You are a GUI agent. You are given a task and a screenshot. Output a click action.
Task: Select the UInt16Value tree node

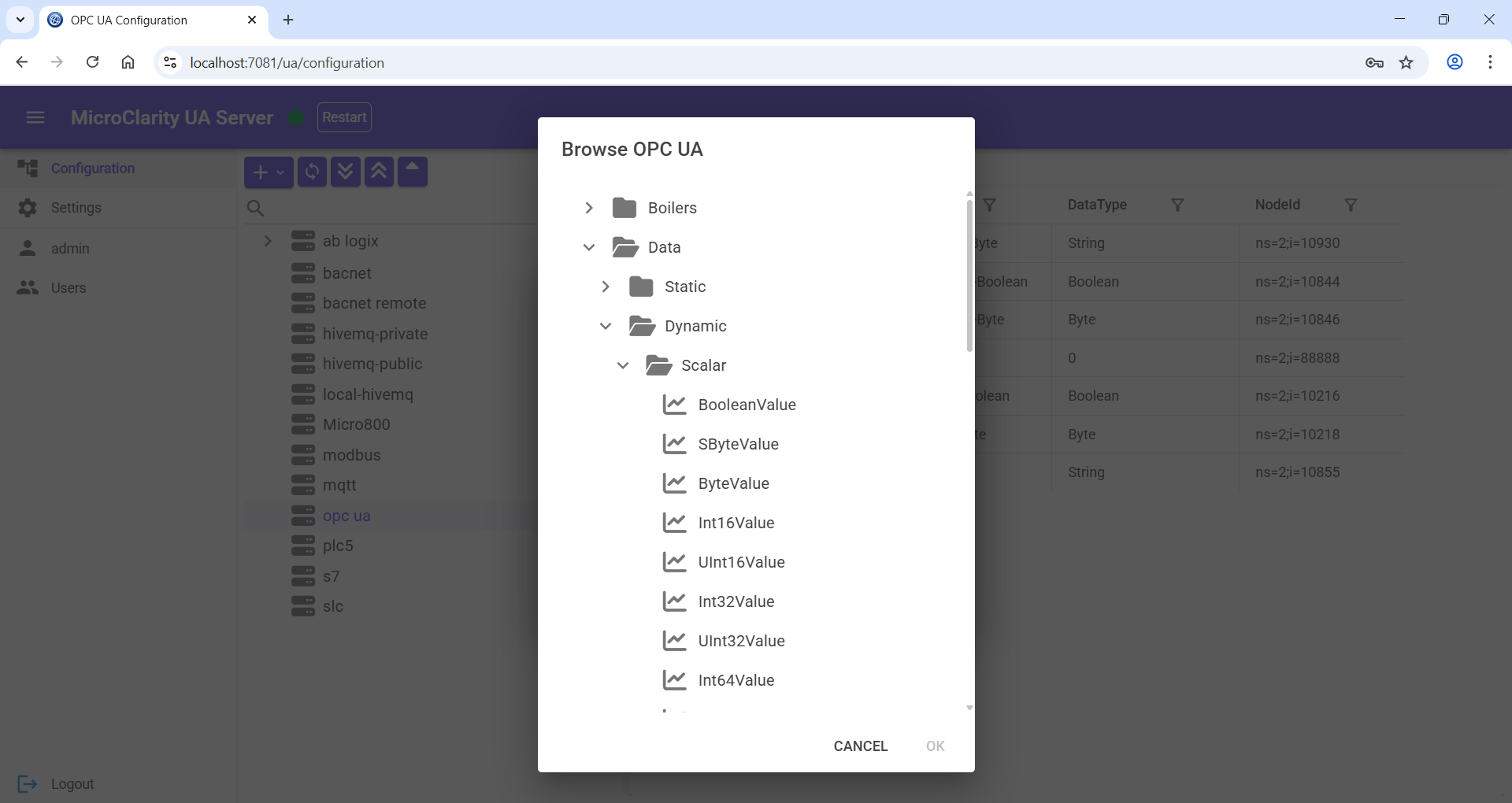tap(741, 562)
